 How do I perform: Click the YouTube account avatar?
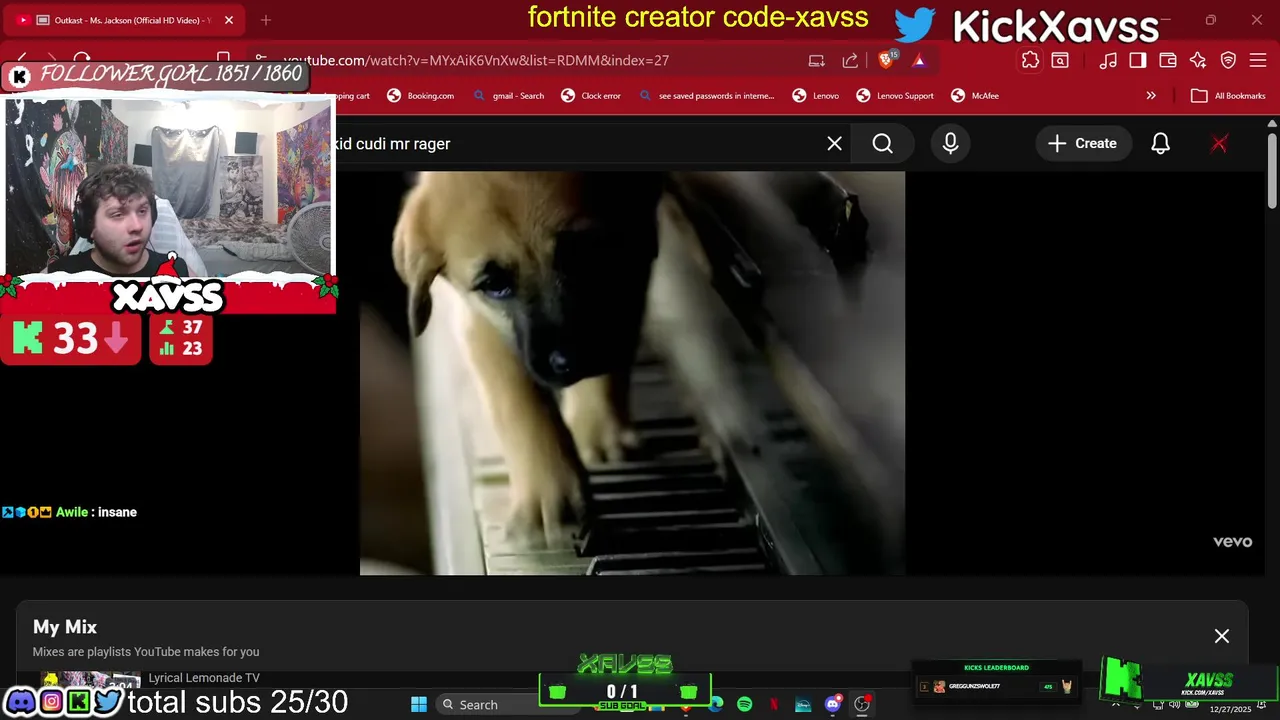point(1219,144)
